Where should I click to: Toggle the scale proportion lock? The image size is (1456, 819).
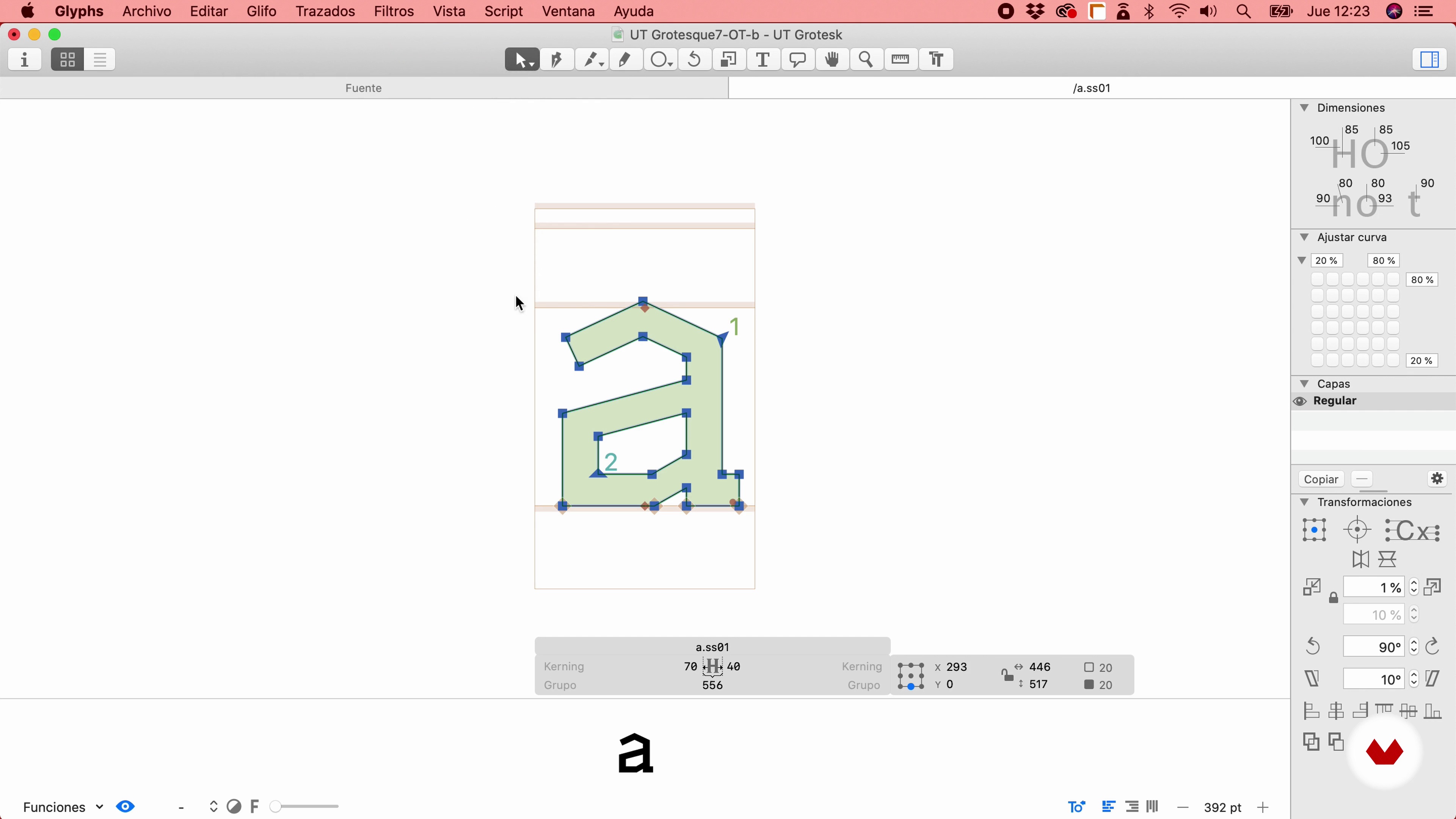1334,598
